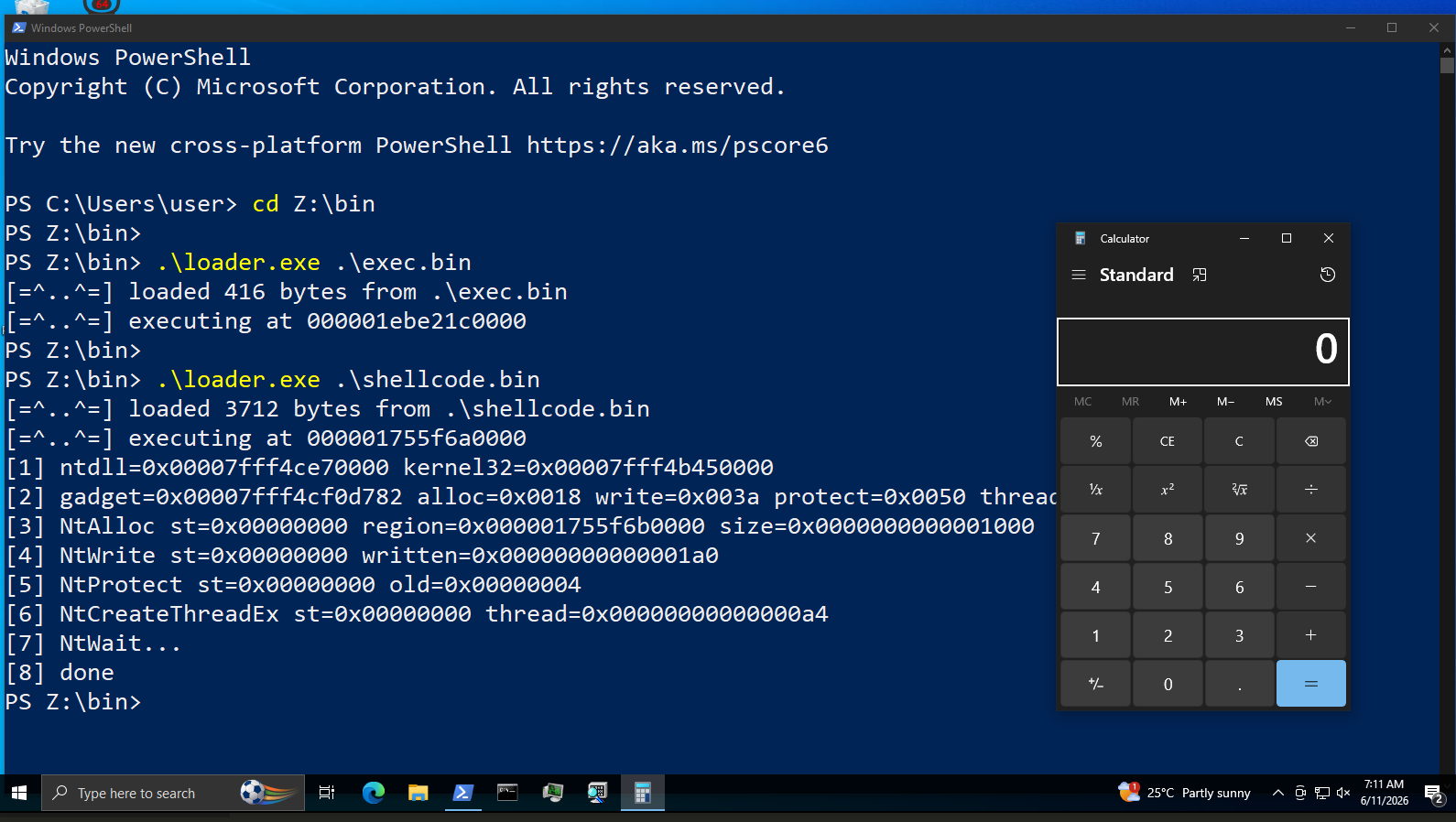The height and width of the screenshot is (822, 1456).
Task: Switch to Calculator taskbar icon
Action: tap(642, 793)
